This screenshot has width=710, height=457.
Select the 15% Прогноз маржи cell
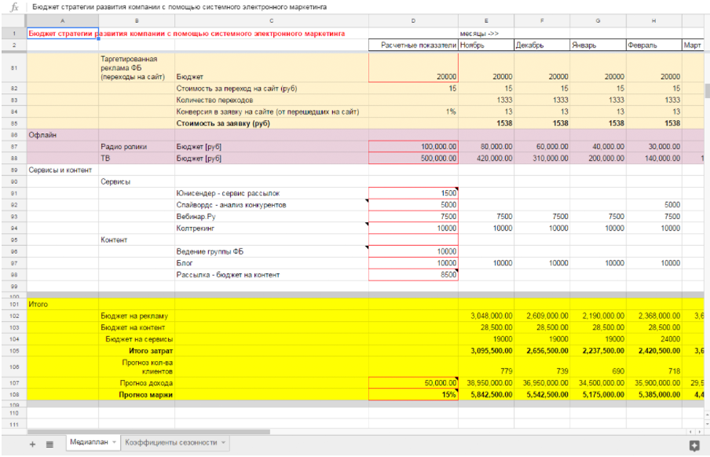tap(413, 395)
